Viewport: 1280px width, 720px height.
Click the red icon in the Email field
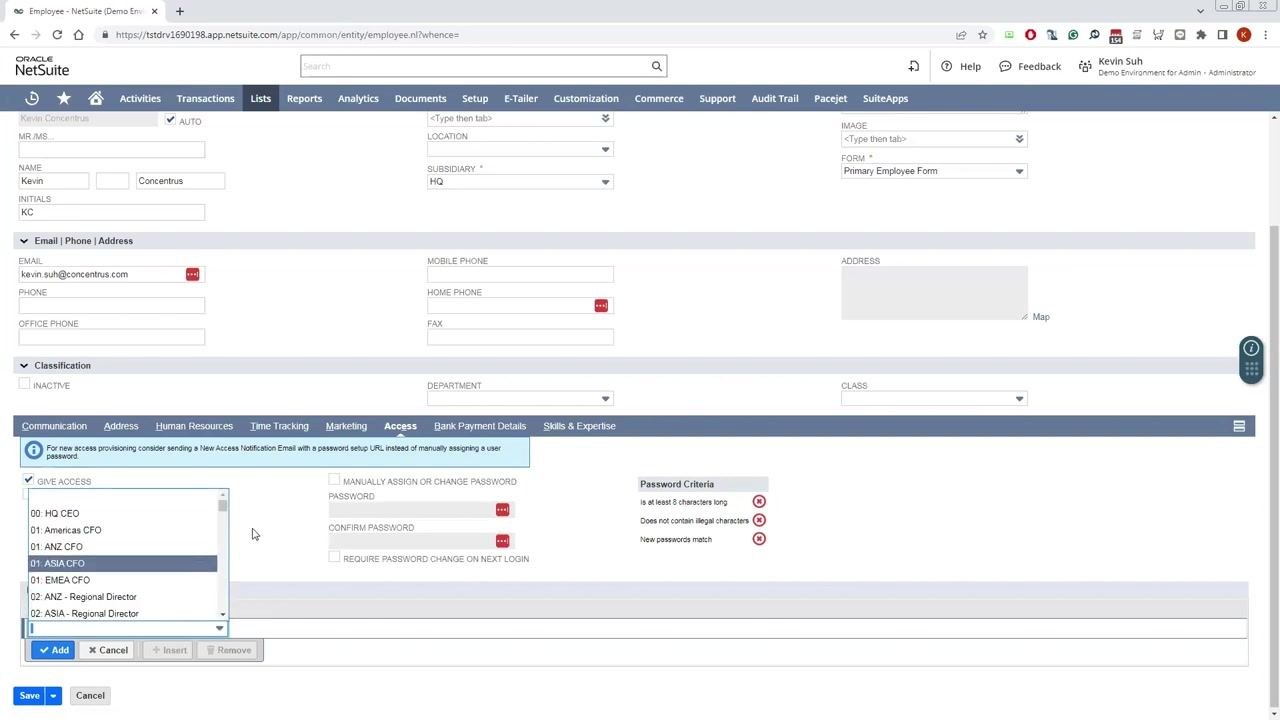192,274
